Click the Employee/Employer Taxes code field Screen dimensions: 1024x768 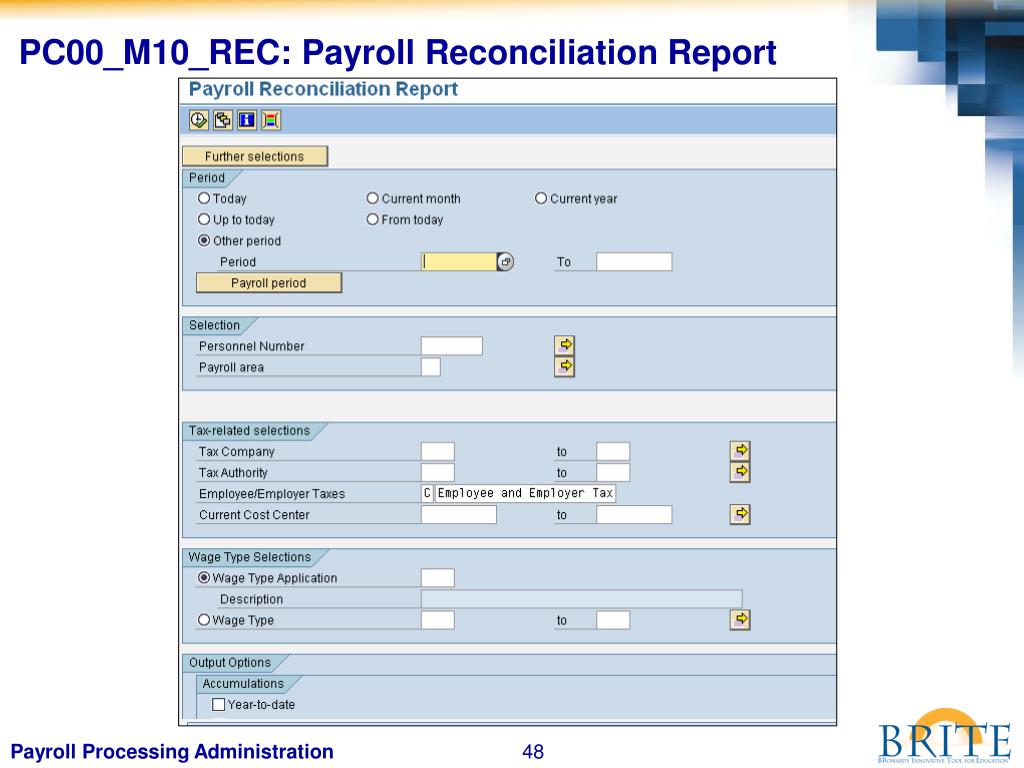tap(427, 493)
